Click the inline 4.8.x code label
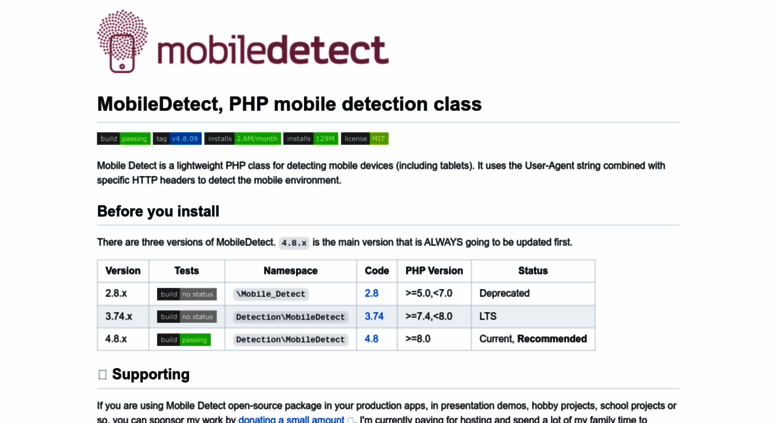The image size is (777, 423). click(x=294, y=243)
